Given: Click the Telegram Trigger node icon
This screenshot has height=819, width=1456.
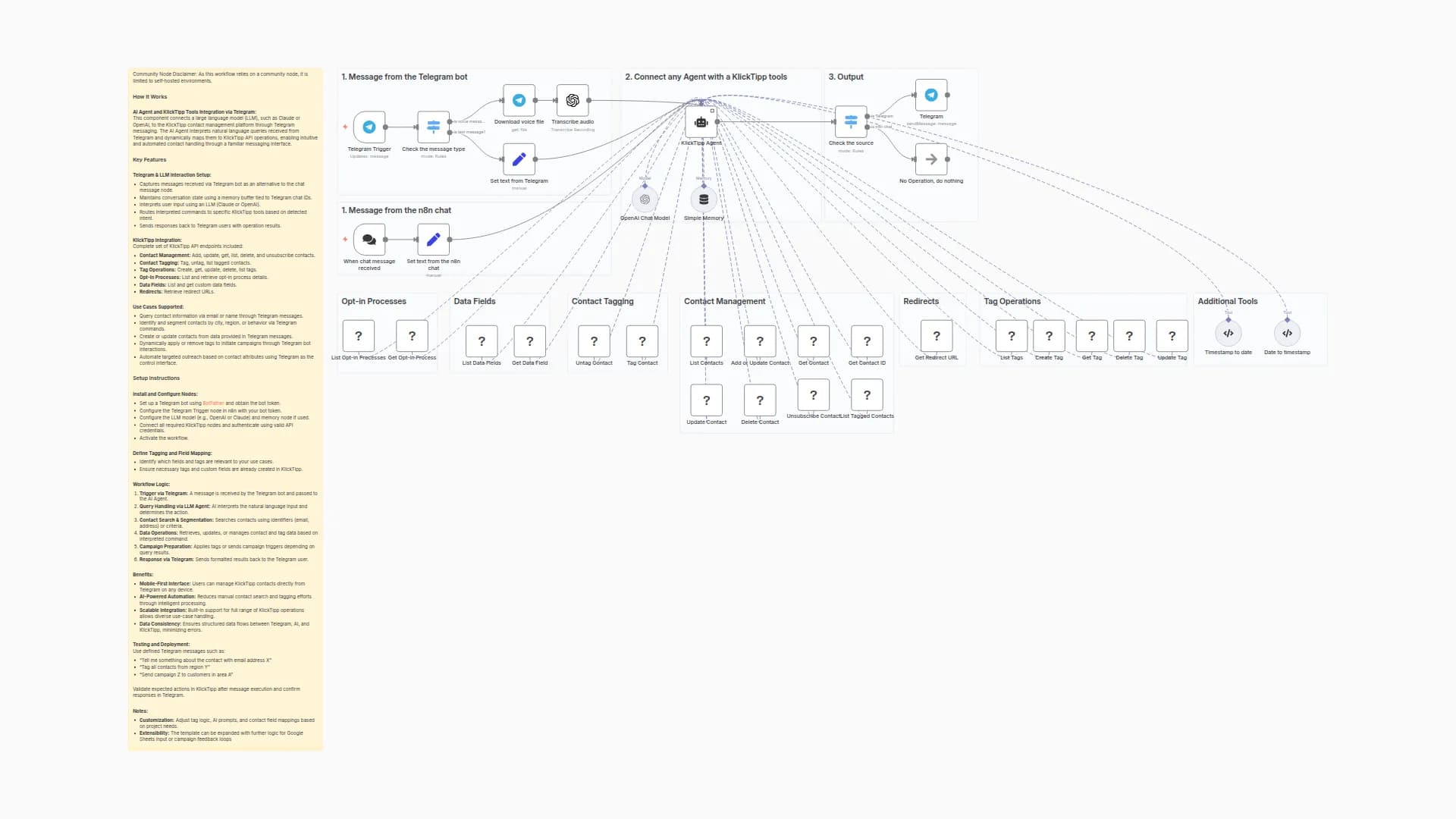Looking at the screenshot, I should [x=369, y=127].
